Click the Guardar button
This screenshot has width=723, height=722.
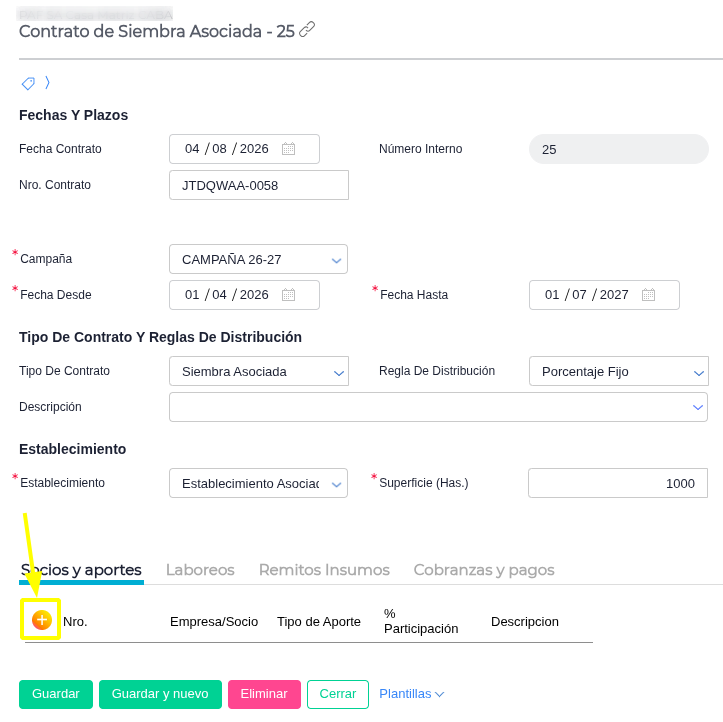56,694
